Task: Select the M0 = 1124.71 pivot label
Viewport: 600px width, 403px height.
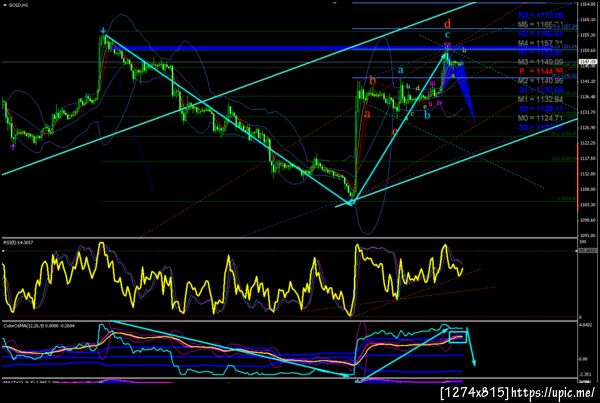Action: coord(540,118)
